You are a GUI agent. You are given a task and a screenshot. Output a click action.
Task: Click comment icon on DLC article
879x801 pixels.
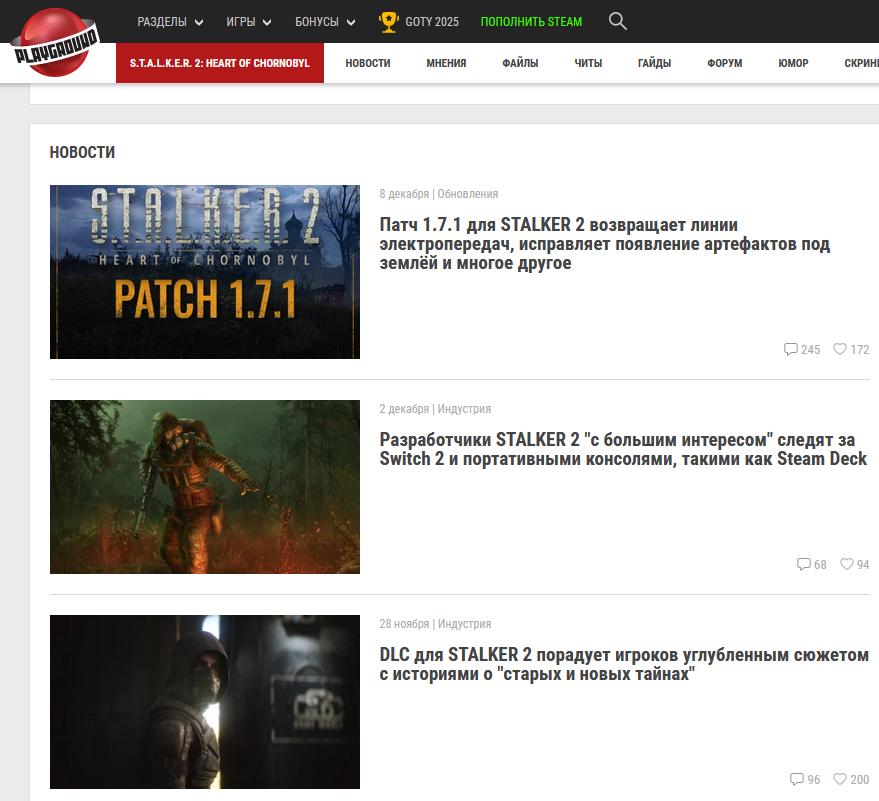797,779
